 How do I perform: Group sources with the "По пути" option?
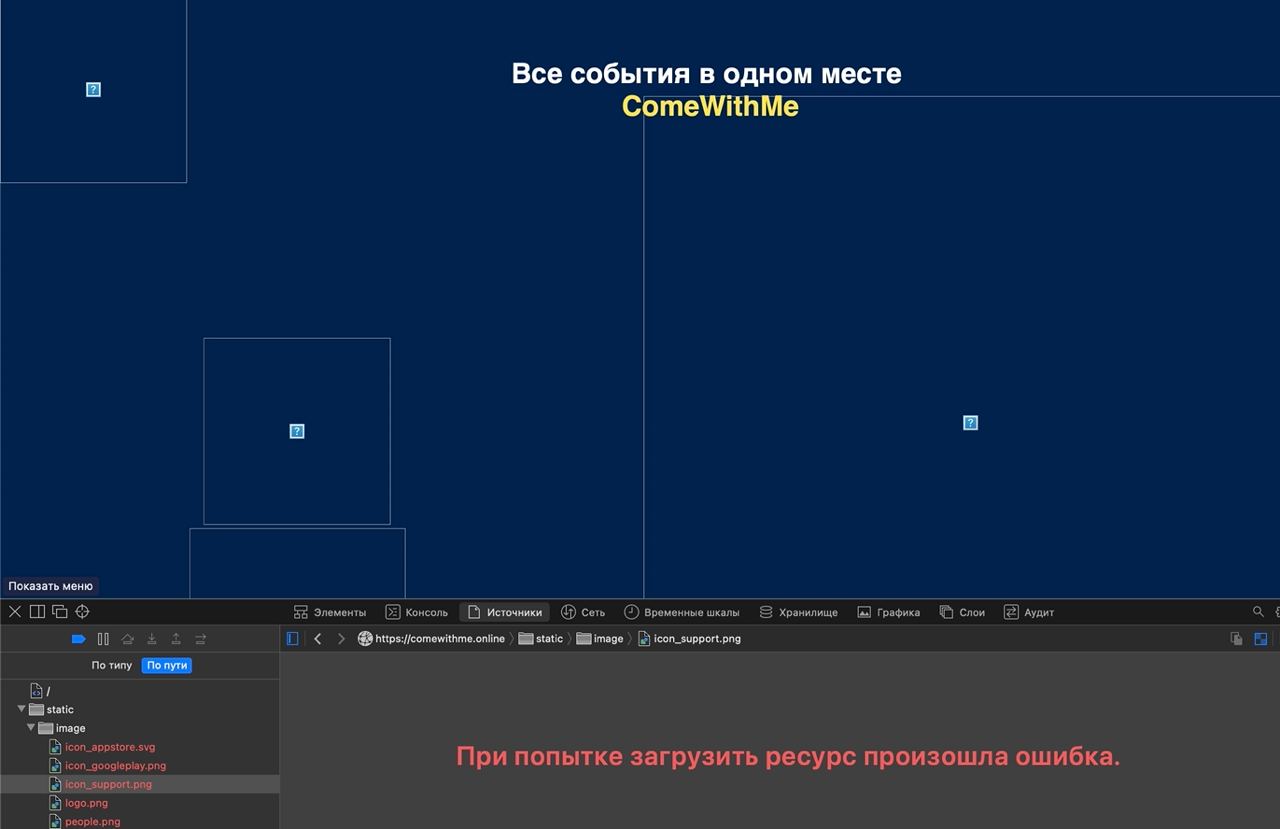[166, 665]
